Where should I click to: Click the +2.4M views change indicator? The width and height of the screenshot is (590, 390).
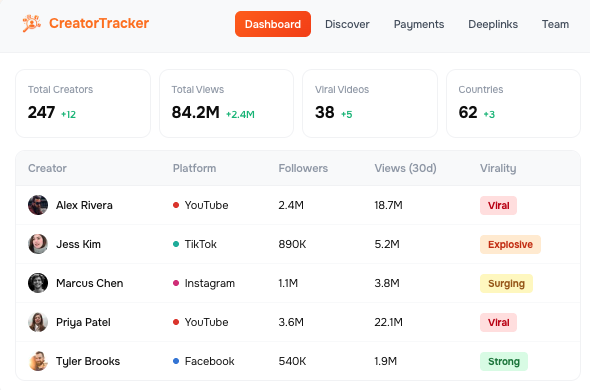coord(240,114)
